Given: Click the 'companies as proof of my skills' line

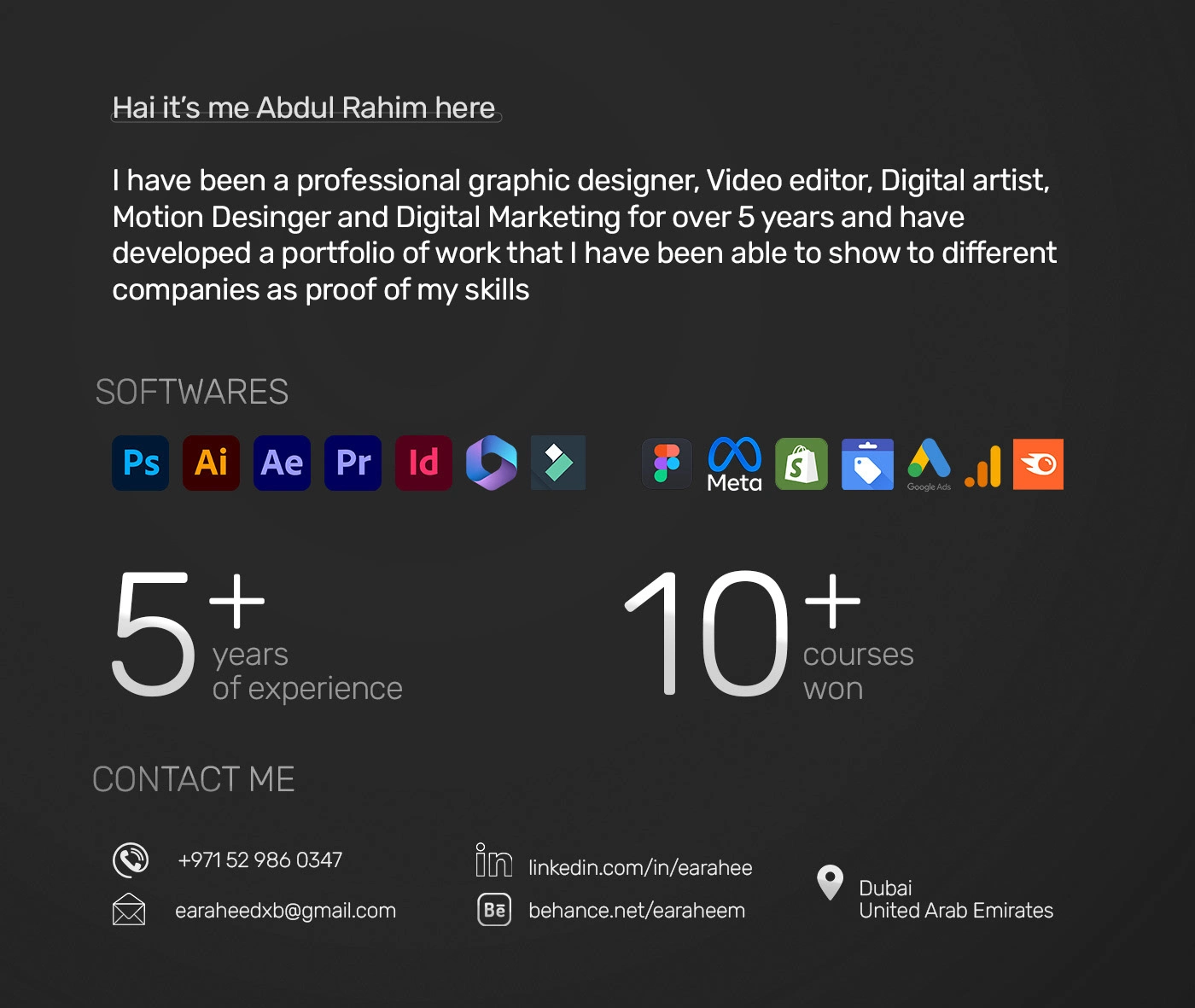Looking at the screenshot, I should click(x=321, y=290).
